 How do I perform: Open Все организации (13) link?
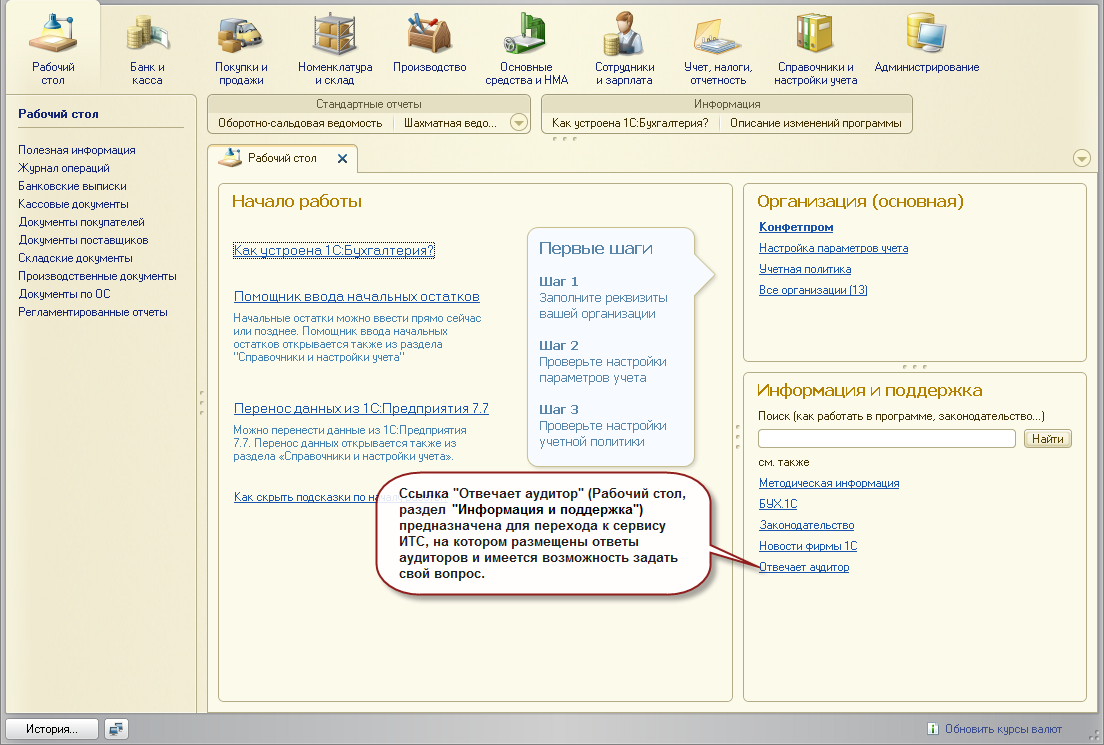[x=813, y=290]
